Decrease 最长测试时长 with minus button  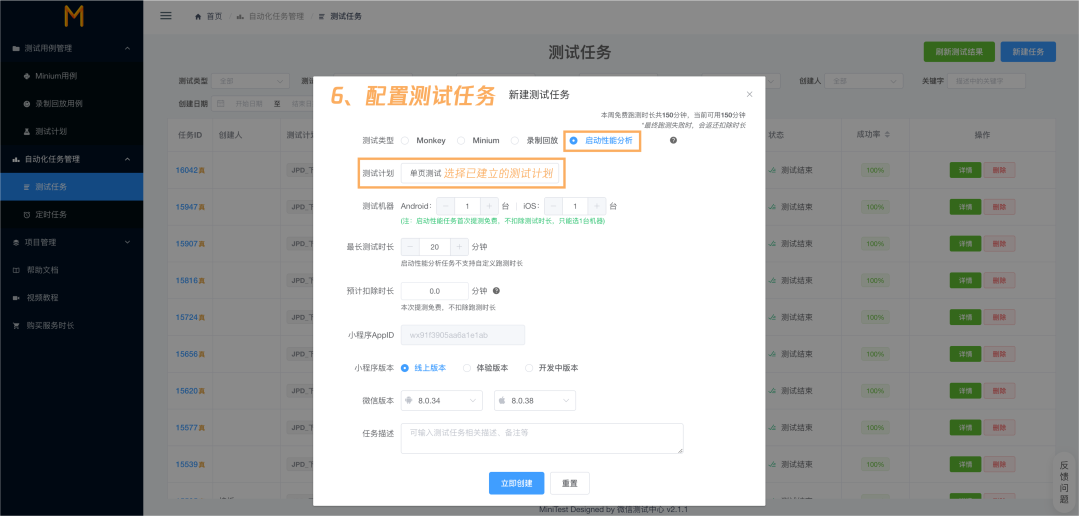pyautogui.click(x=411, y=247)
